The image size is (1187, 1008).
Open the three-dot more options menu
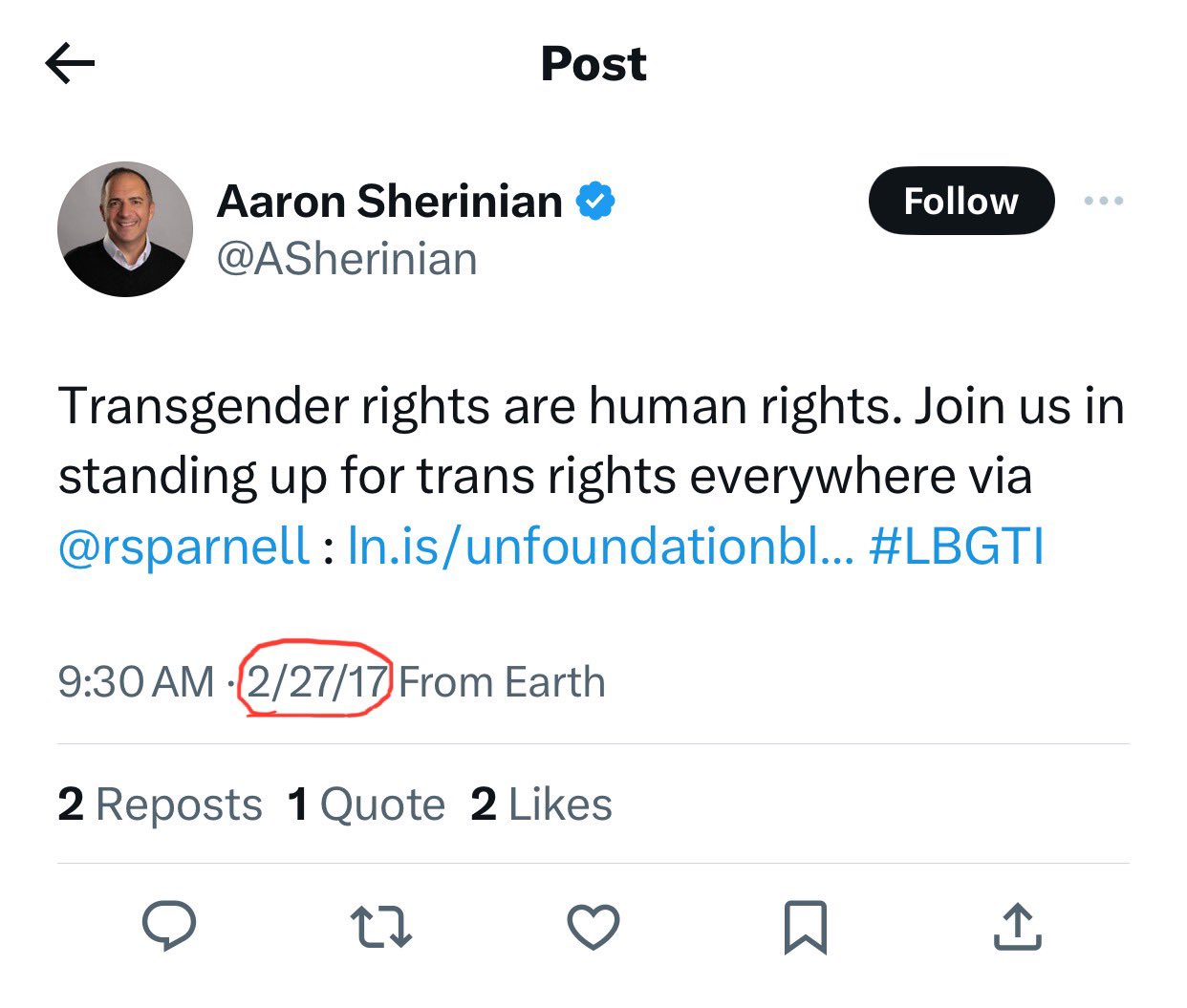point(1104,201)
